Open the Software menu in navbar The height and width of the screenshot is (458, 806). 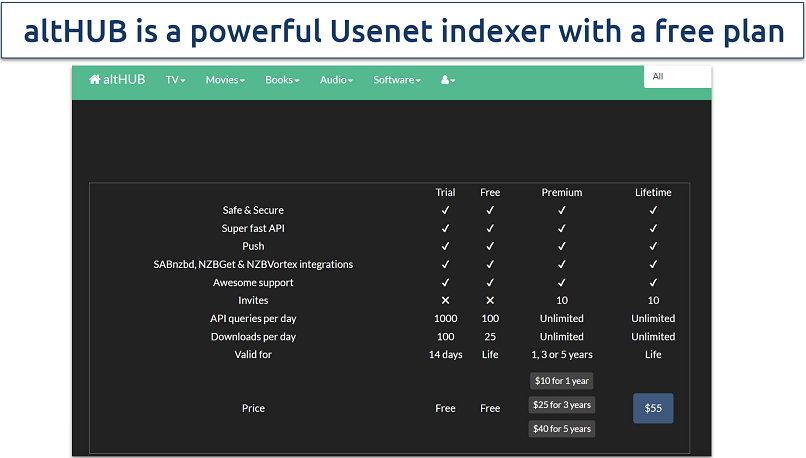tap(397, 80)
